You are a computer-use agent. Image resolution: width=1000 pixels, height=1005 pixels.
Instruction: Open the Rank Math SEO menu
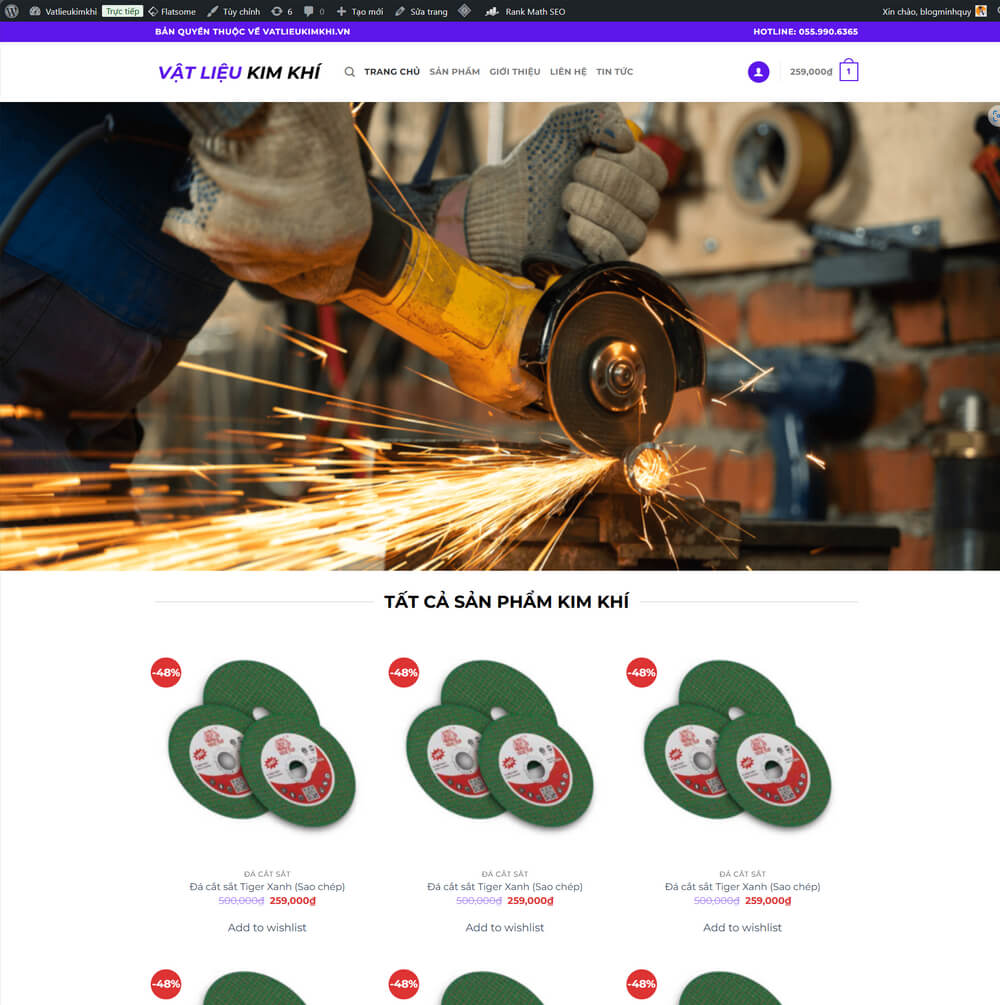(526, 12)
